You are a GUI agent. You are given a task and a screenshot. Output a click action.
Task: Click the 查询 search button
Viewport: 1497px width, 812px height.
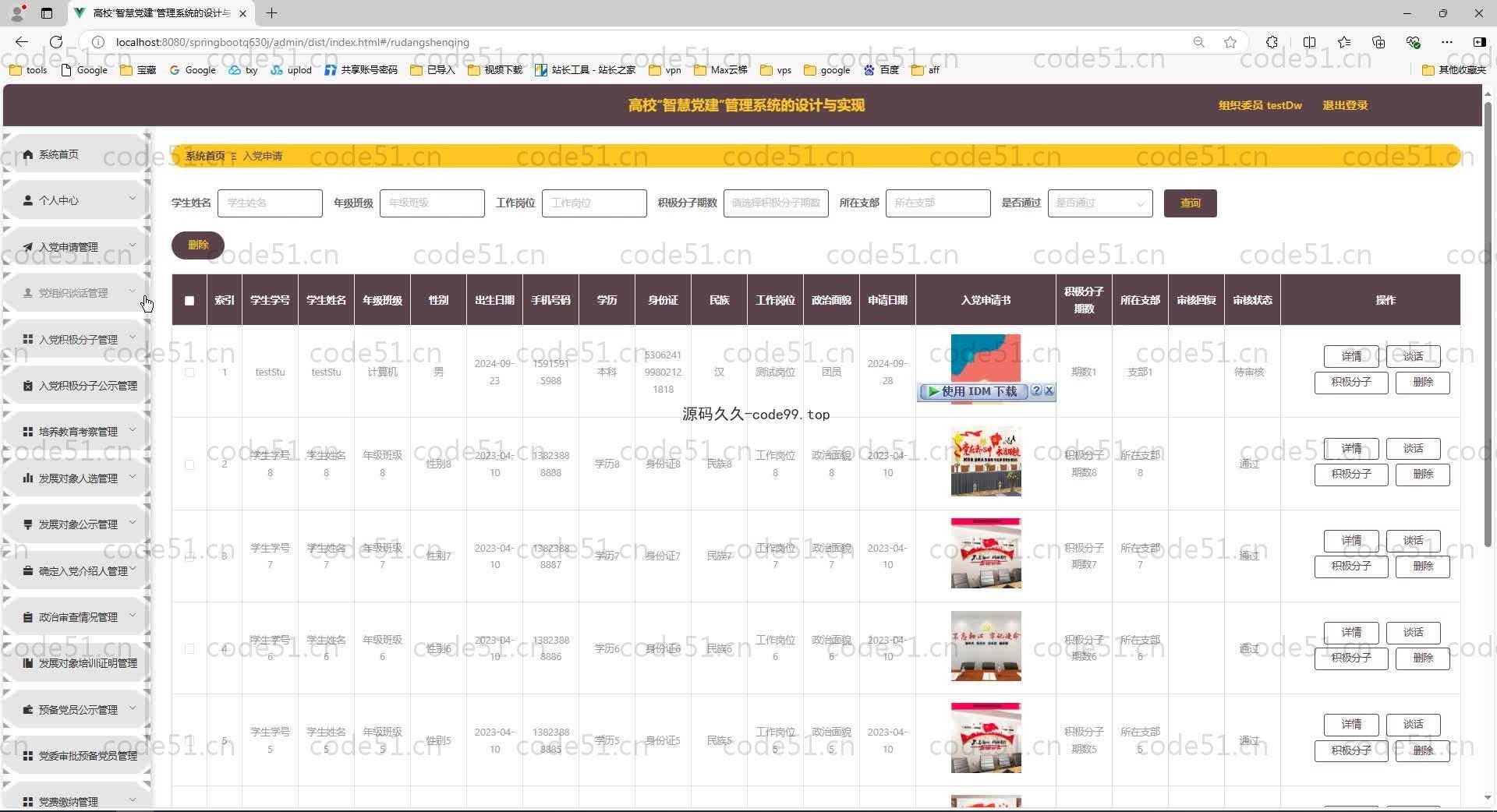click(1190, 203)
